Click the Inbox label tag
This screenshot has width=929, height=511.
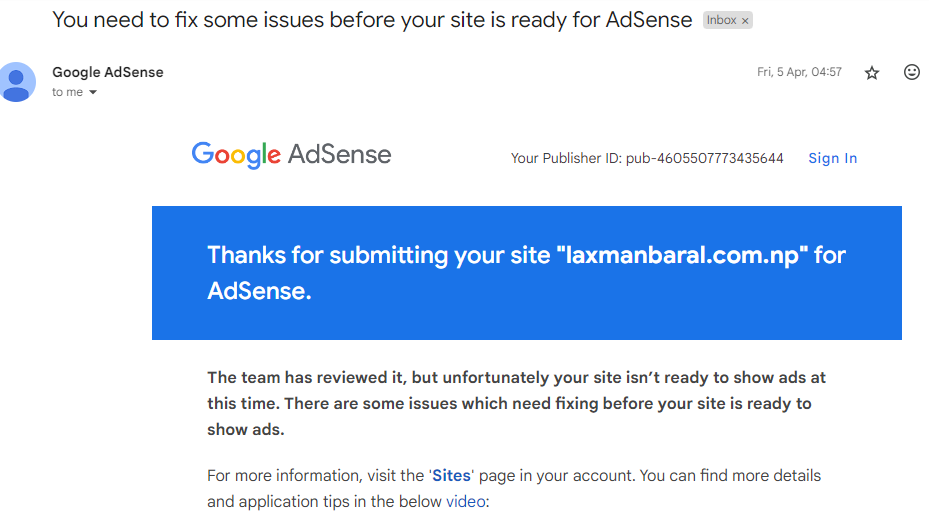721,20
